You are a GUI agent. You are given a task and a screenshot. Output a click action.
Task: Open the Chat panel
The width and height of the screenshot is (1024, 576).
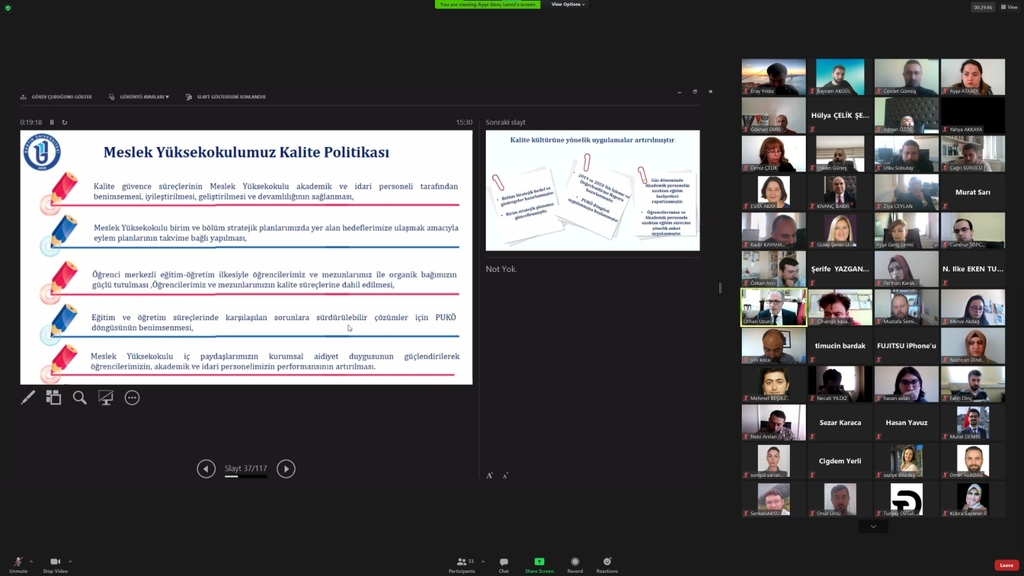click(504, 562)
